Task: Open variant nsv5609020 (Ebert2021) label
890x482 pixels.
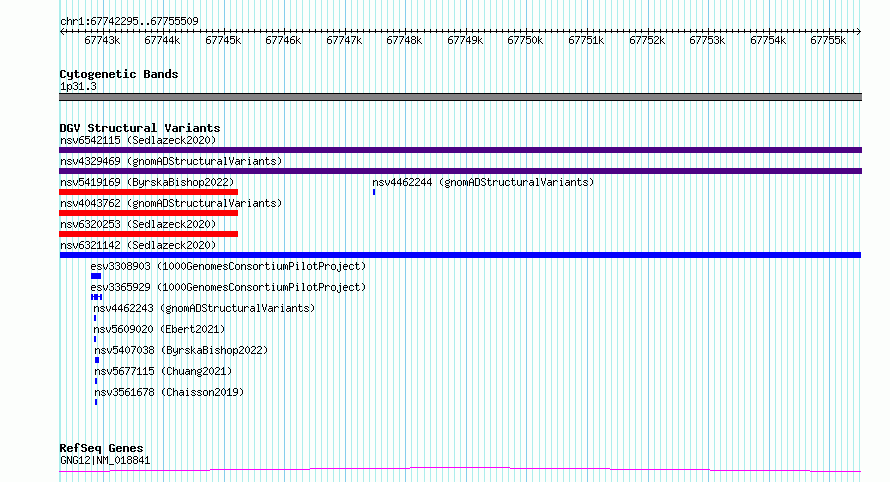Action: click(159, 329)
